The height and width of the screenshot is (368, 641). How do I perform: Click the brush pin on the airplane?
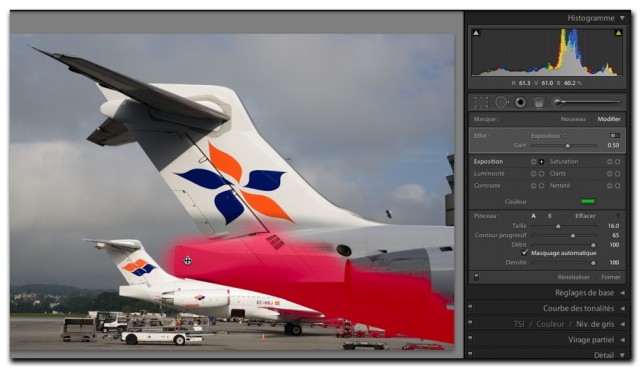click(x=187, y=260)
